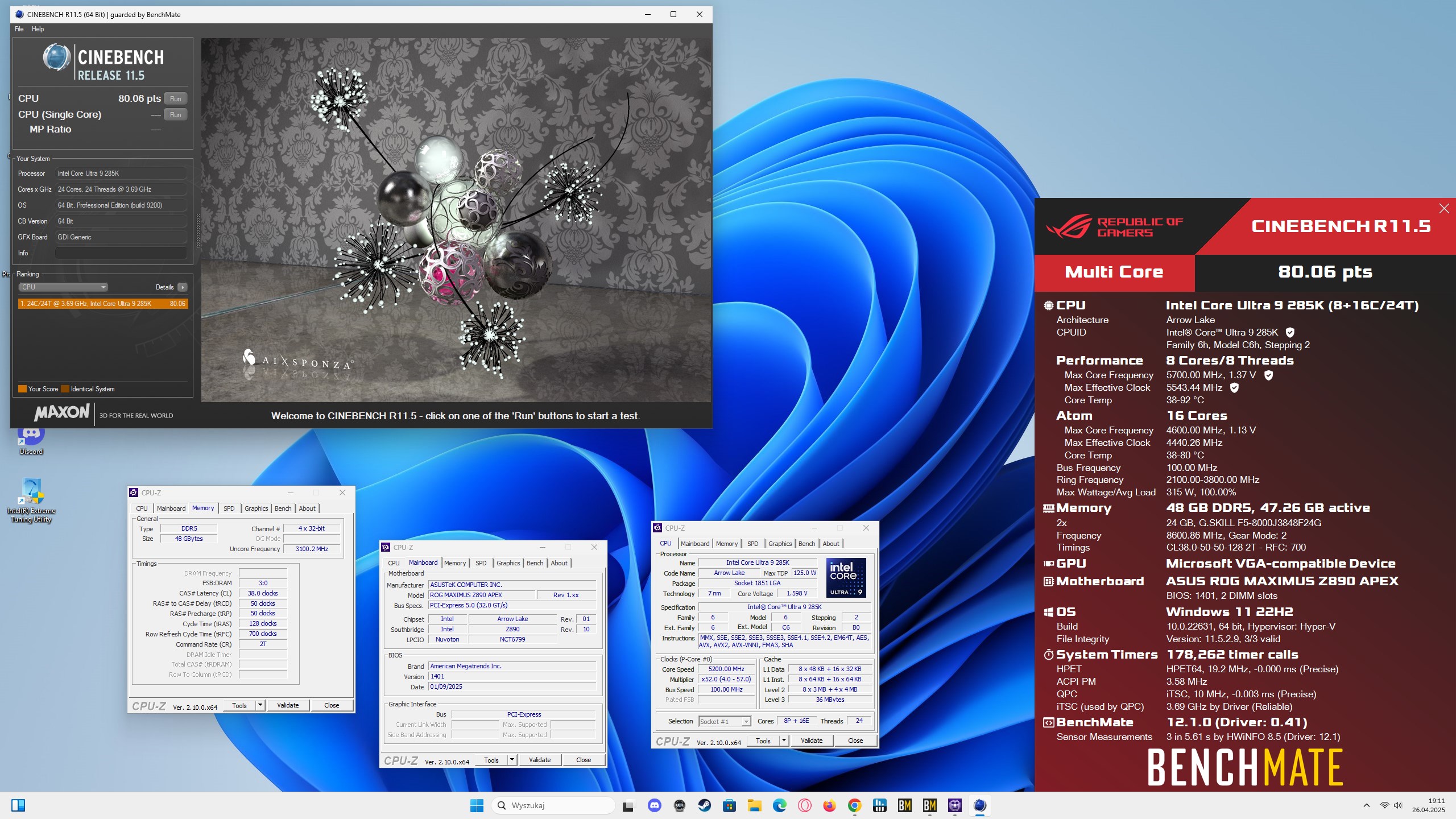
Task: Click the Info input field in Your System
Action: (x=121, y=253)
